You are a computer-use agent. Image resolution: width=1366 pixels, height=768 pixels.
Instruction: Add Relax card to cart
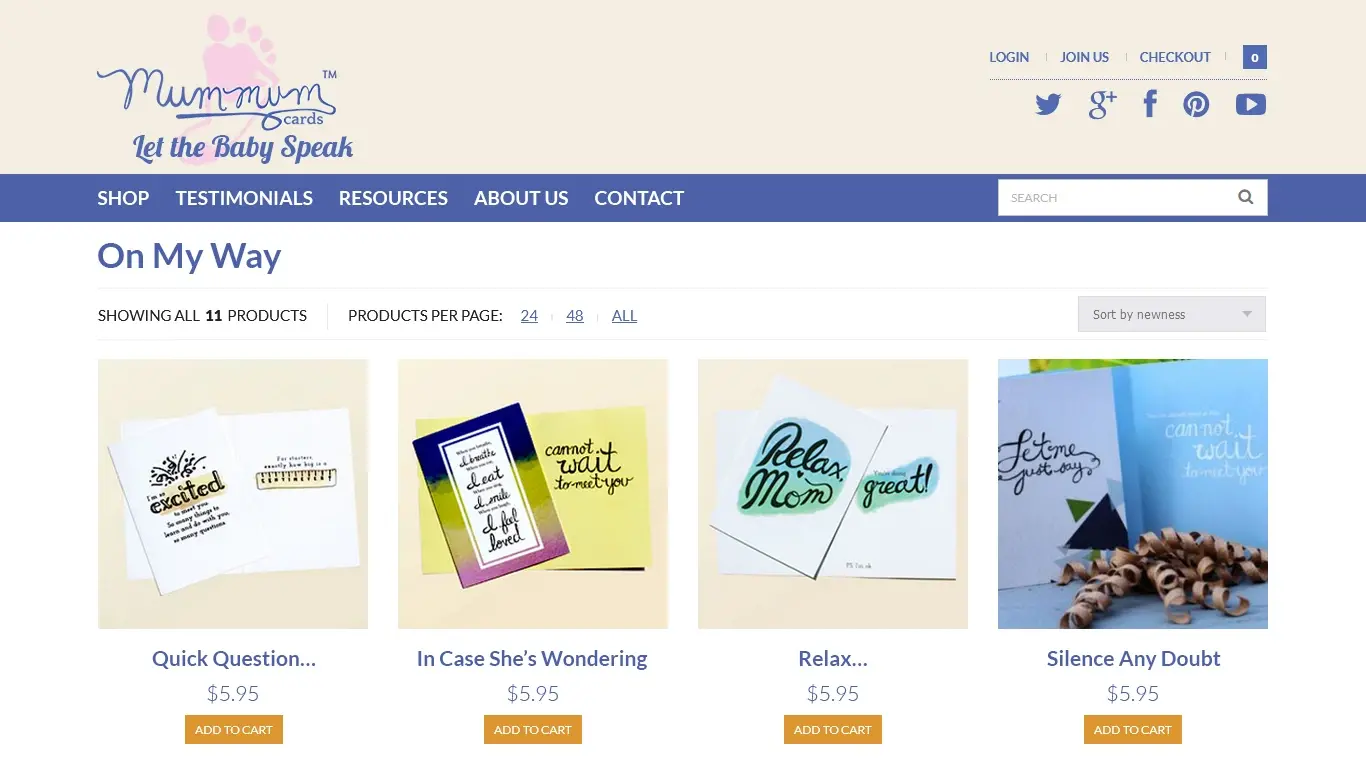(x=832, y=730)
